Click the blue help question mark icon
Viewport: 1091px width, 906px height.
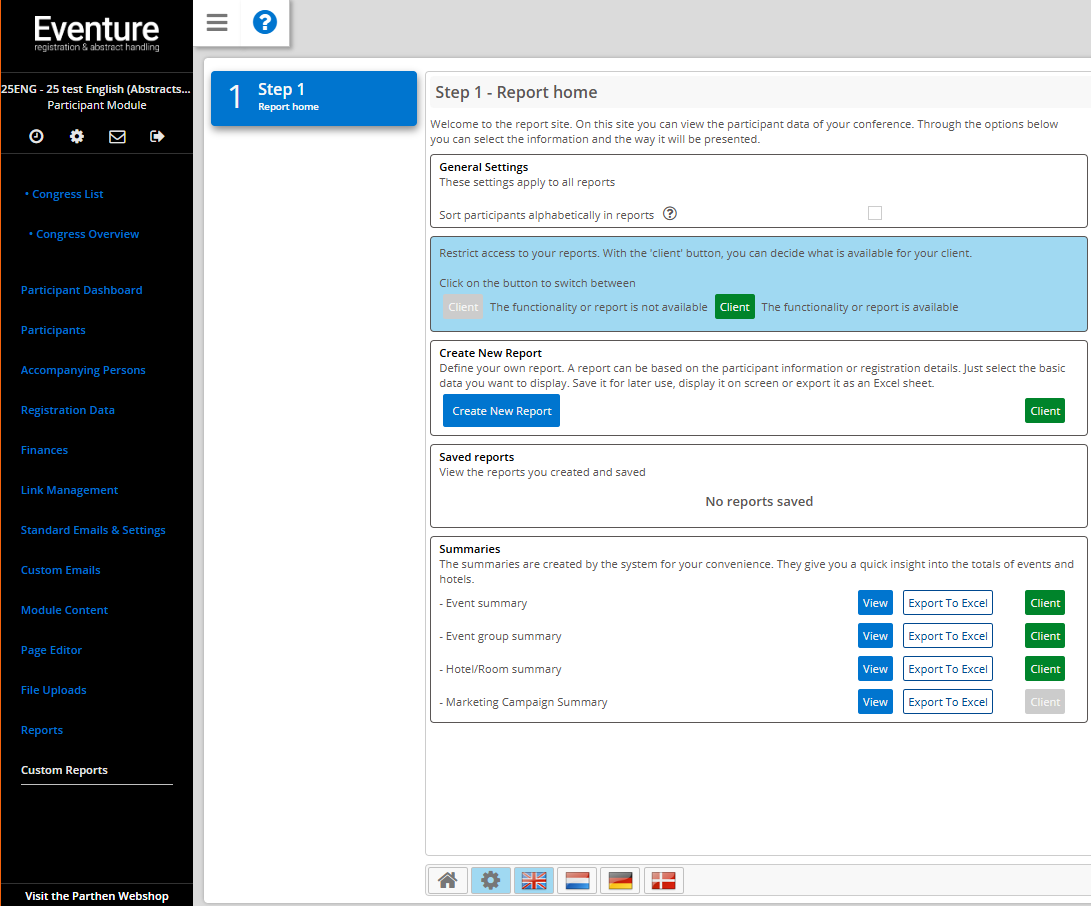[x=265, y=23]
